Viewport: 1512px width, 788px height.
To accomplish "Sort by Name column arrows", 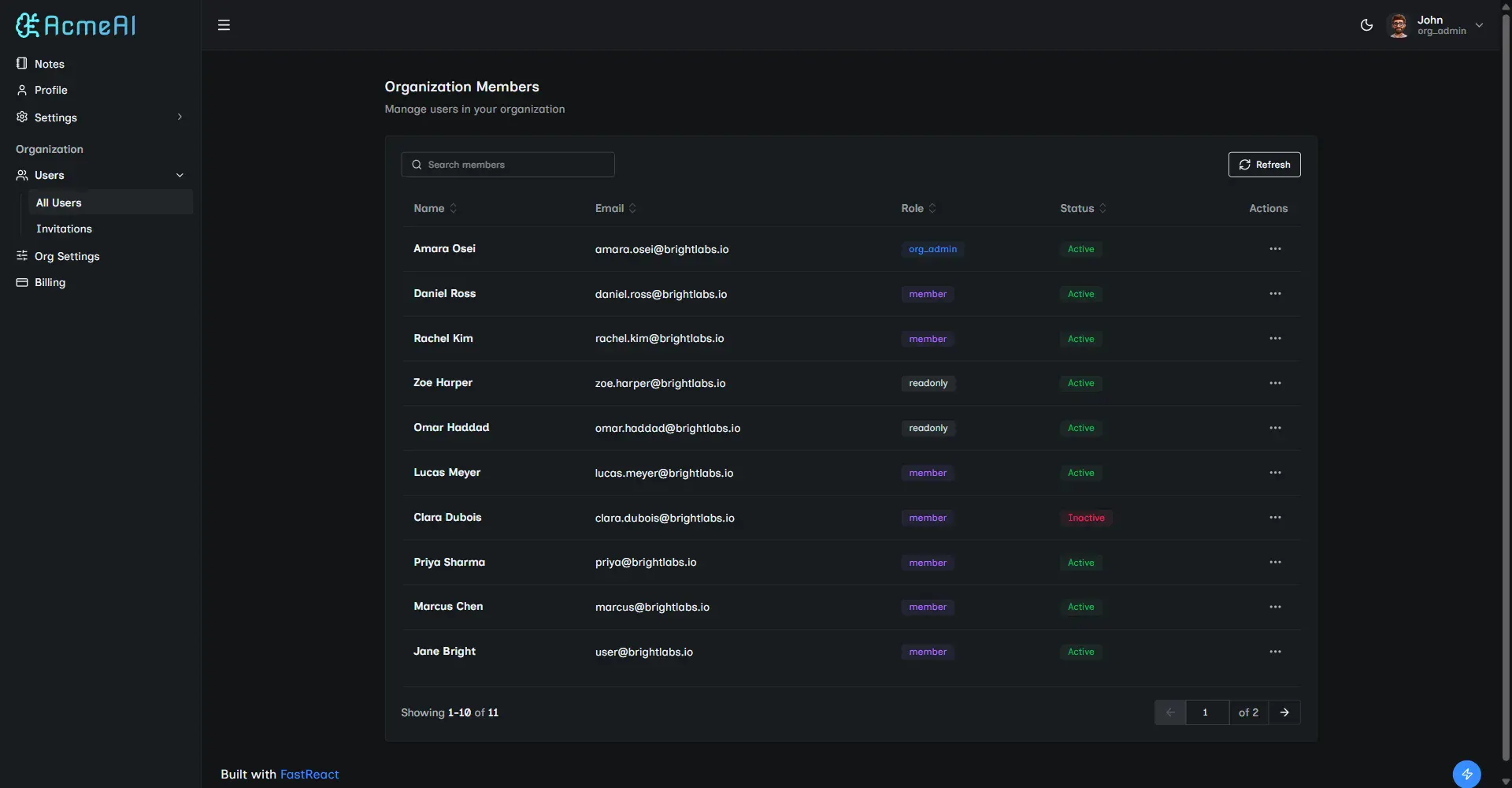I will (x=454, y=208).
